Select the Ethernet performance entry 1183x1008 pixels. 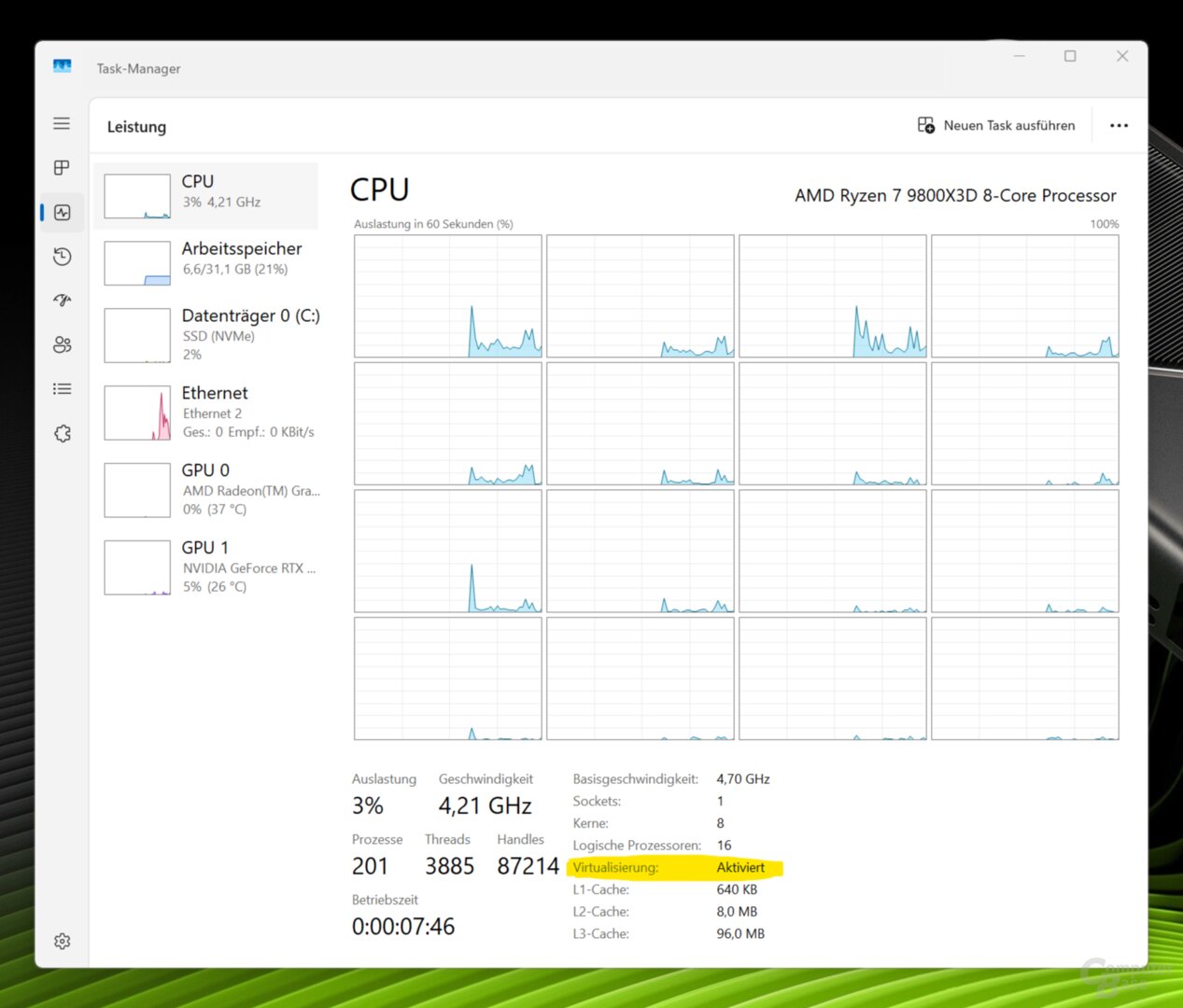(x=206, y=412)
